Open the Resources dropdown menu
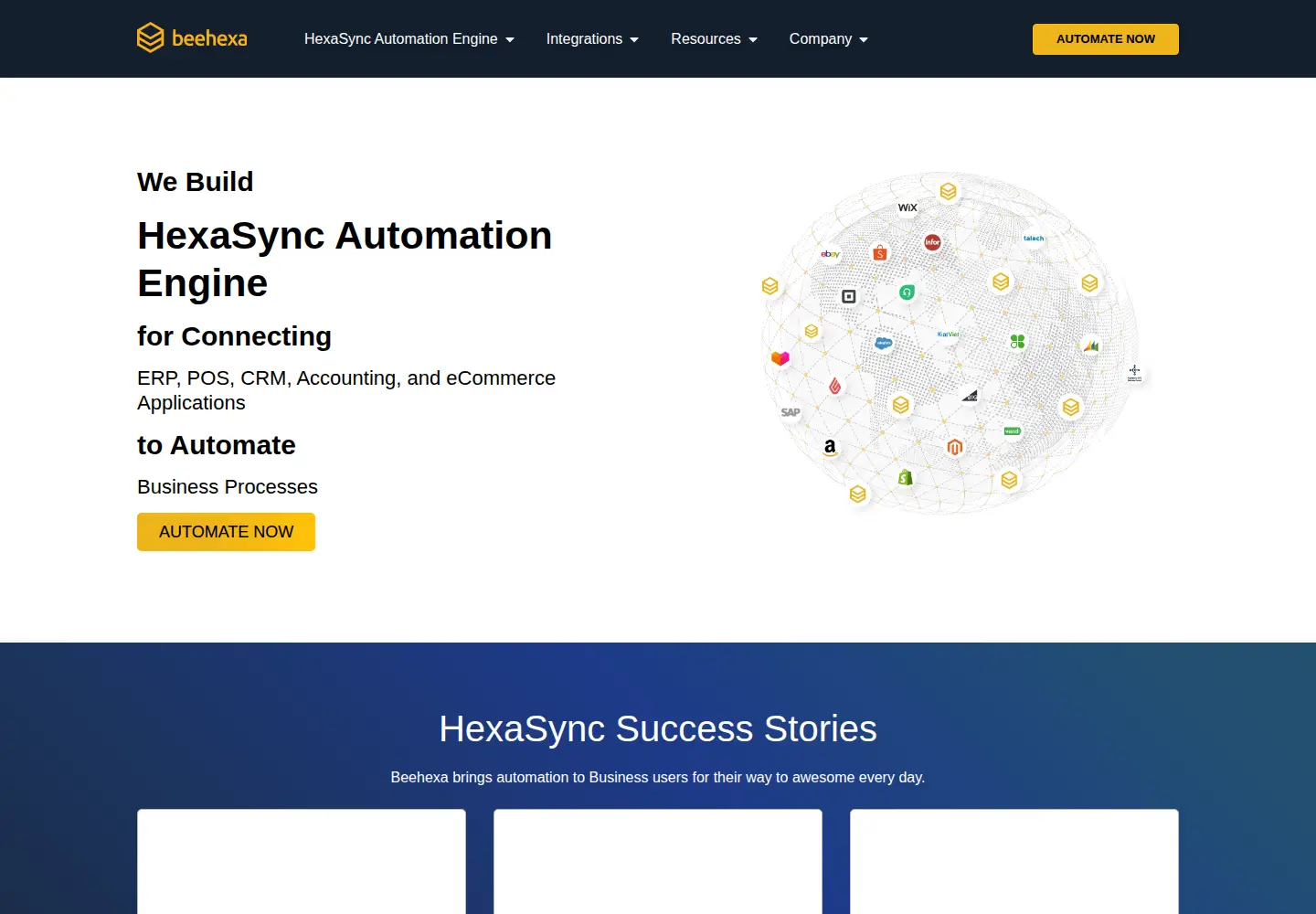 tap(714, 38)
